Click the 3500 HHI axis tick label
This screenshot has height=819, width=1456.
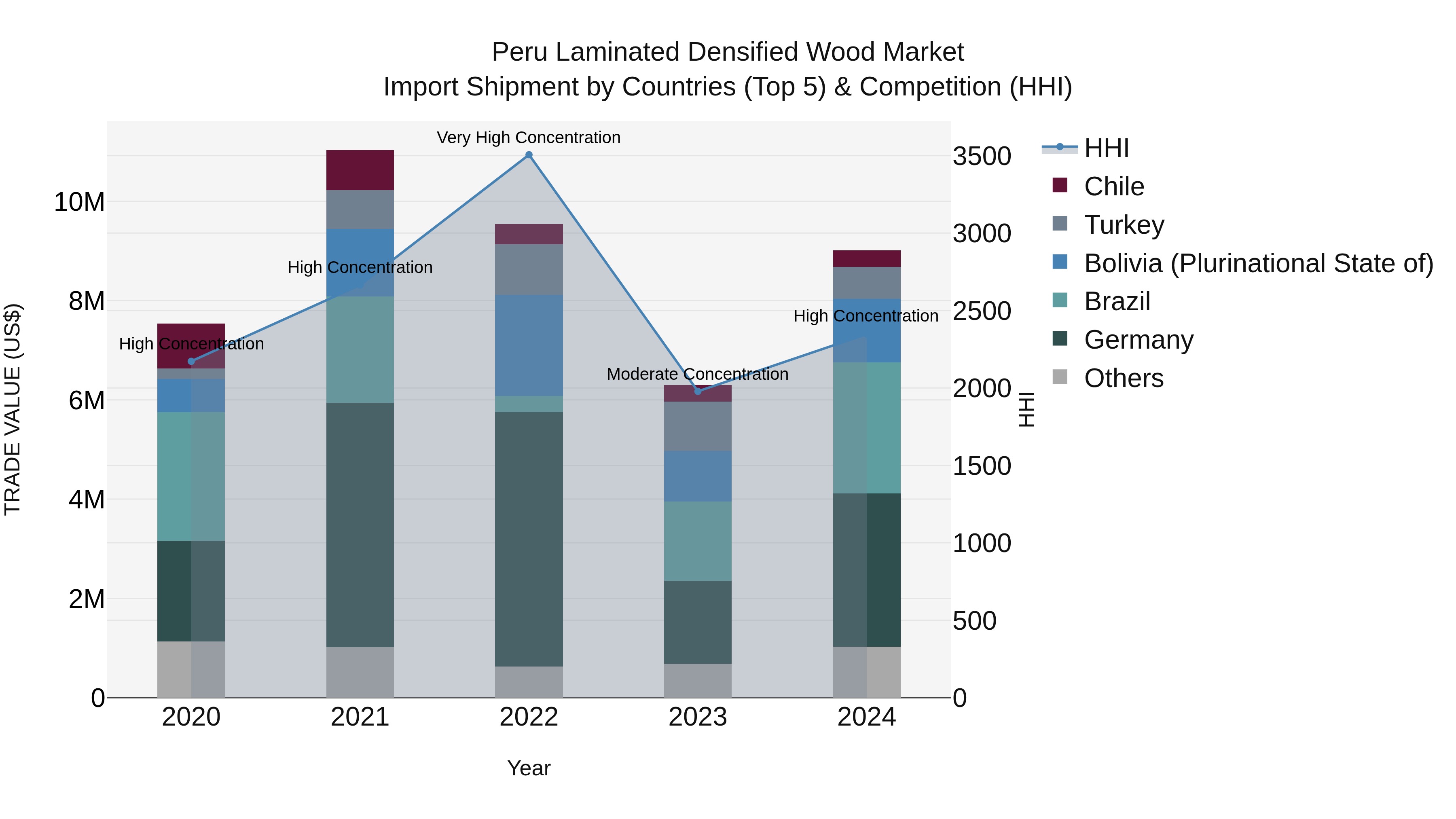point(982,156)
